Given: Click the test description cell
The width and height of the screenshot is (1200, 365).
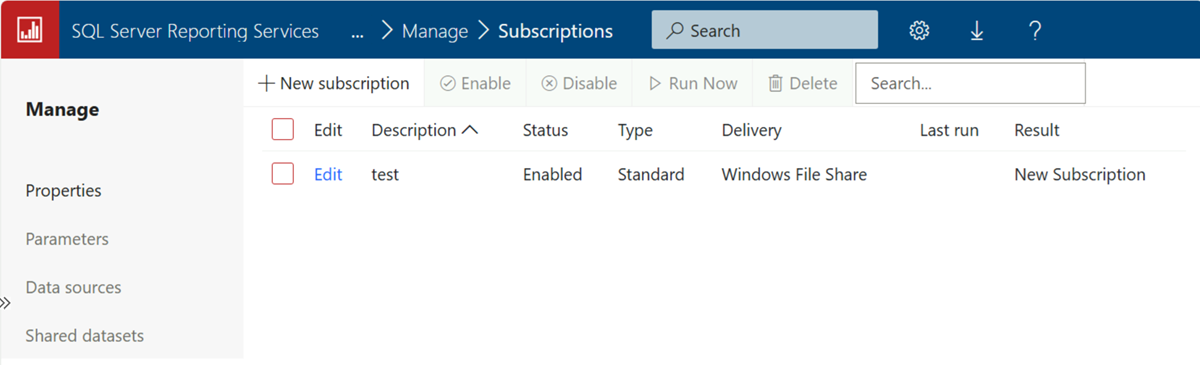Looking at the screenshot, I should (385, 174).
